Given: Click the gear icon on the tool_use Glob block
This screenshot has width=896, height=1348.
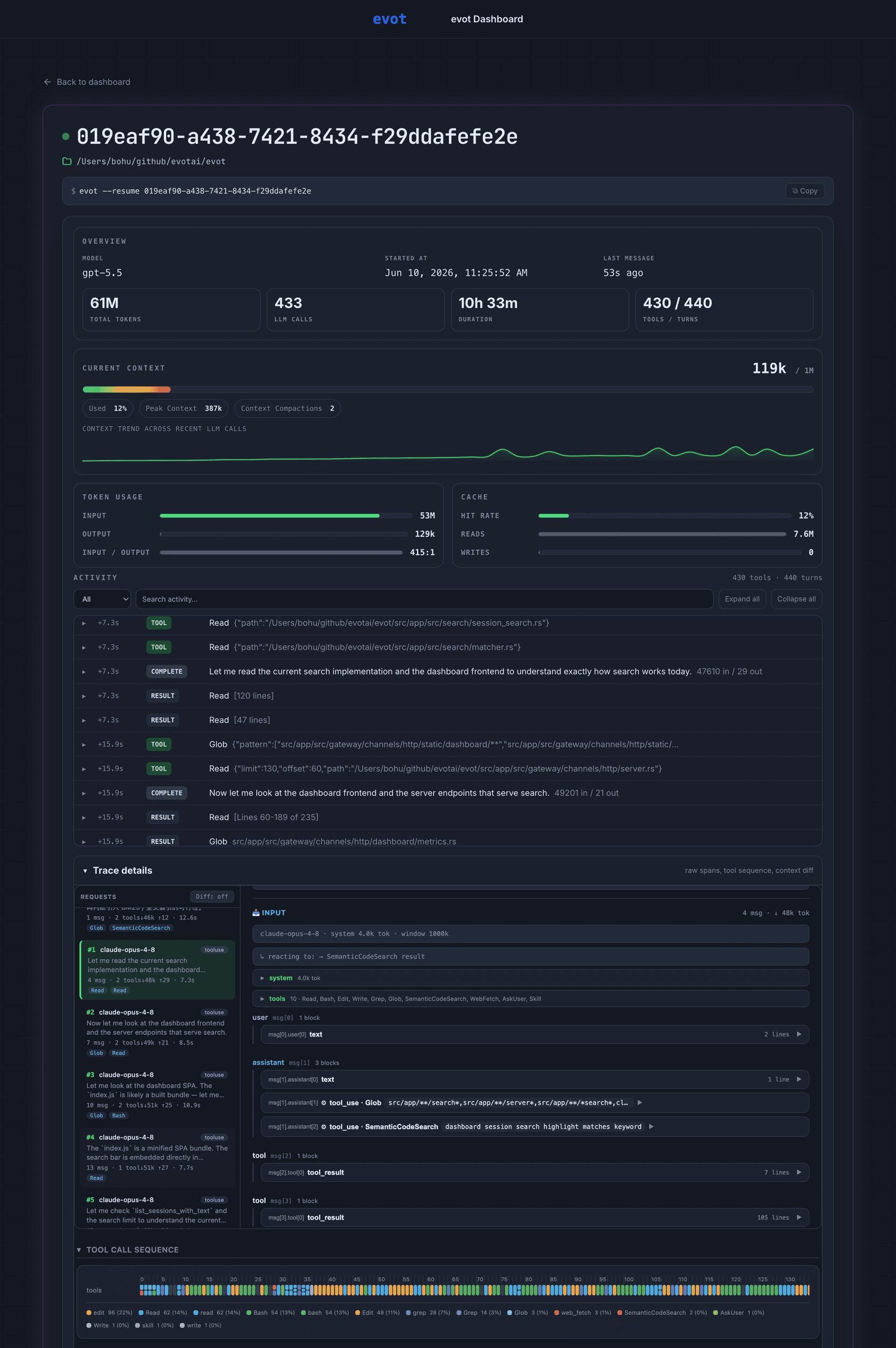Looking at the screenshot, I should 323,1102.
